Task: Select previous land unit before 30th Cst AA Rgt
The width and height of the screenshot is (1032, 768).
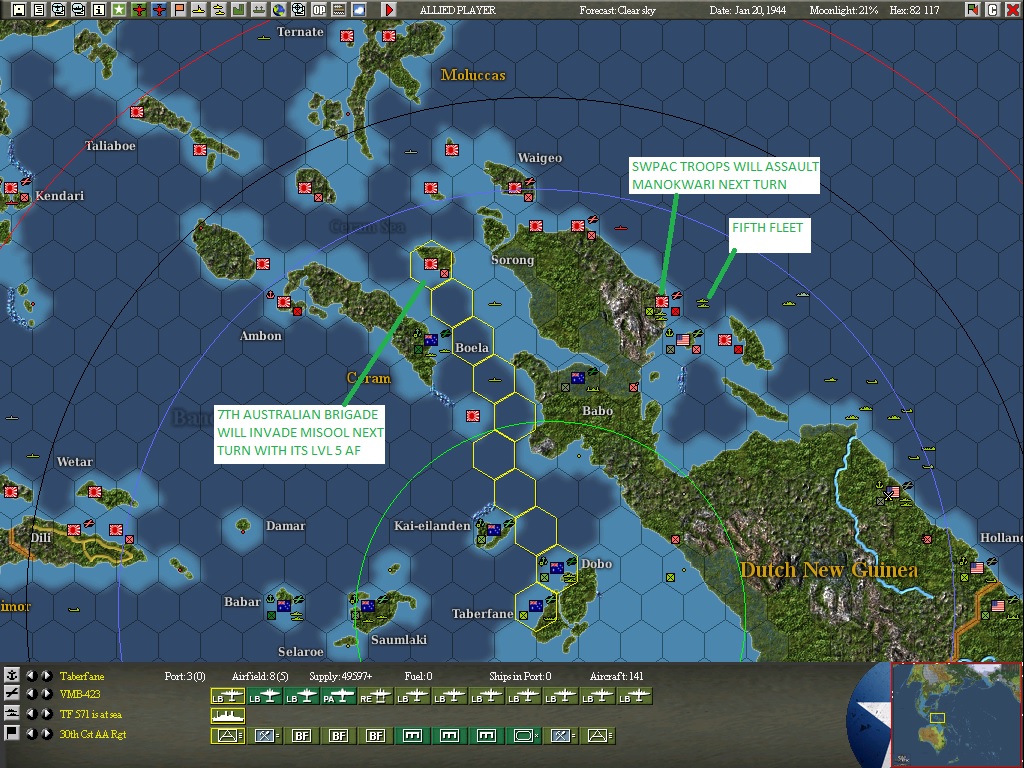Action: [31, 733]
